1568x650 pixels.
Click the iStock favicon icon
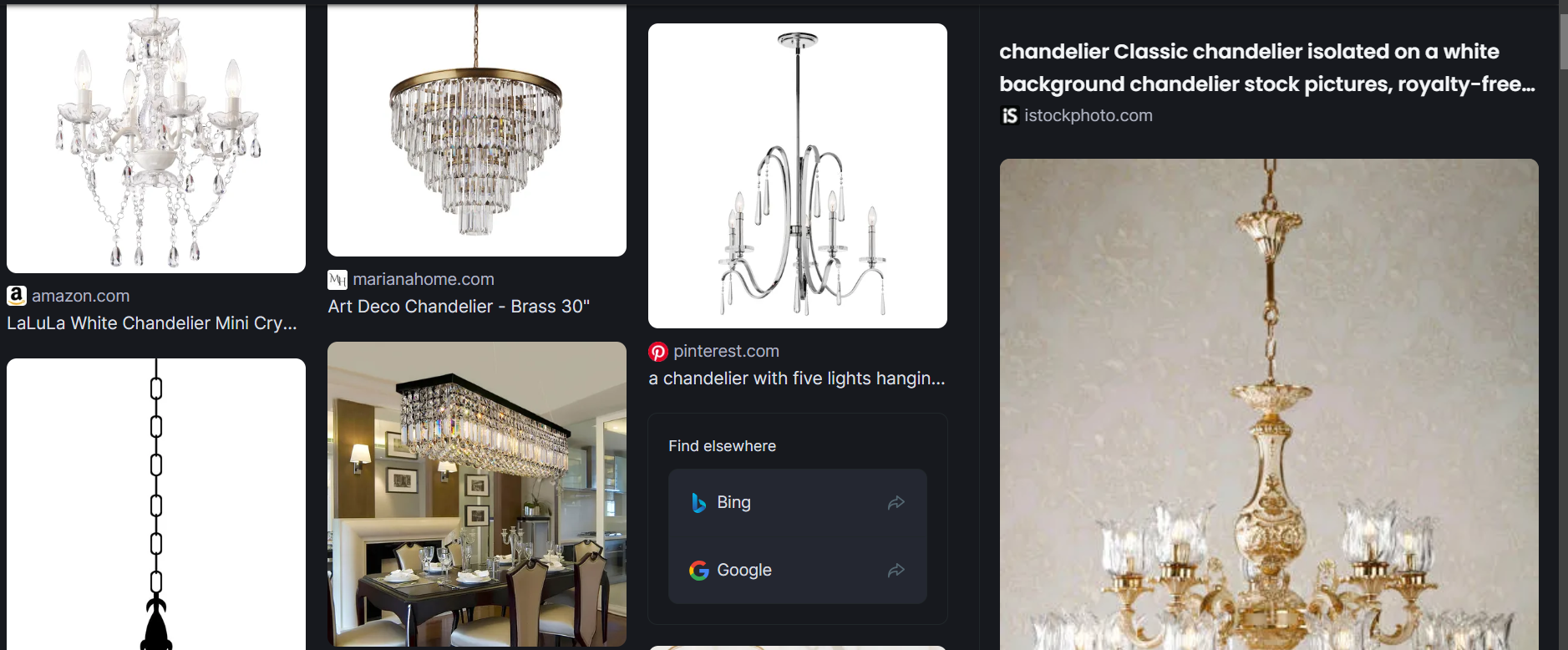pos(1010,115)
